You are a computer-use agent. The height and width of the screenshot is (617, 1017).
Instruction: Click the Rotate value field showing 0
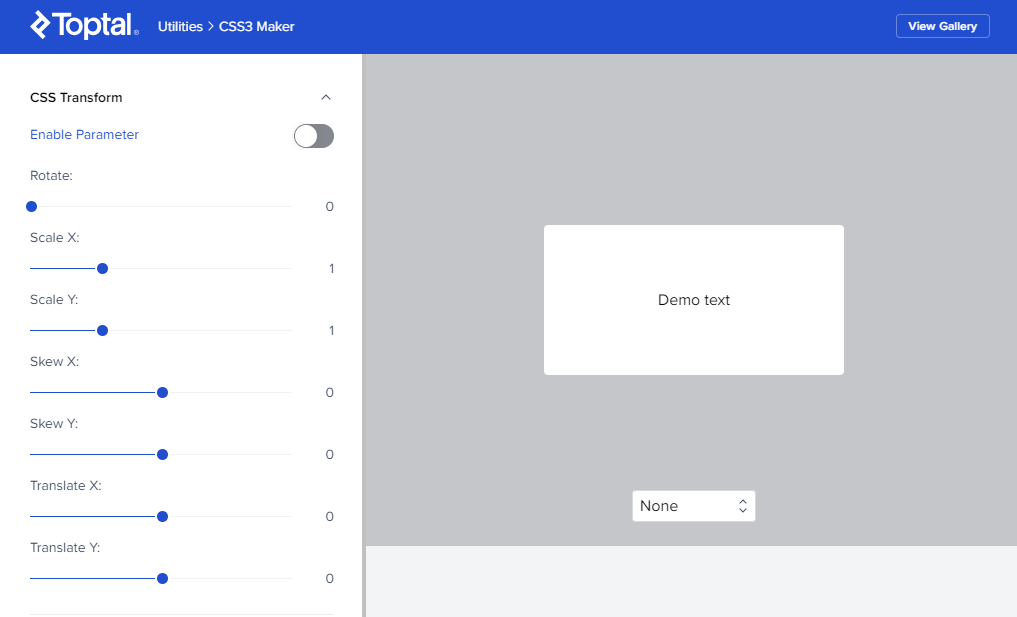tap(329, 207)
